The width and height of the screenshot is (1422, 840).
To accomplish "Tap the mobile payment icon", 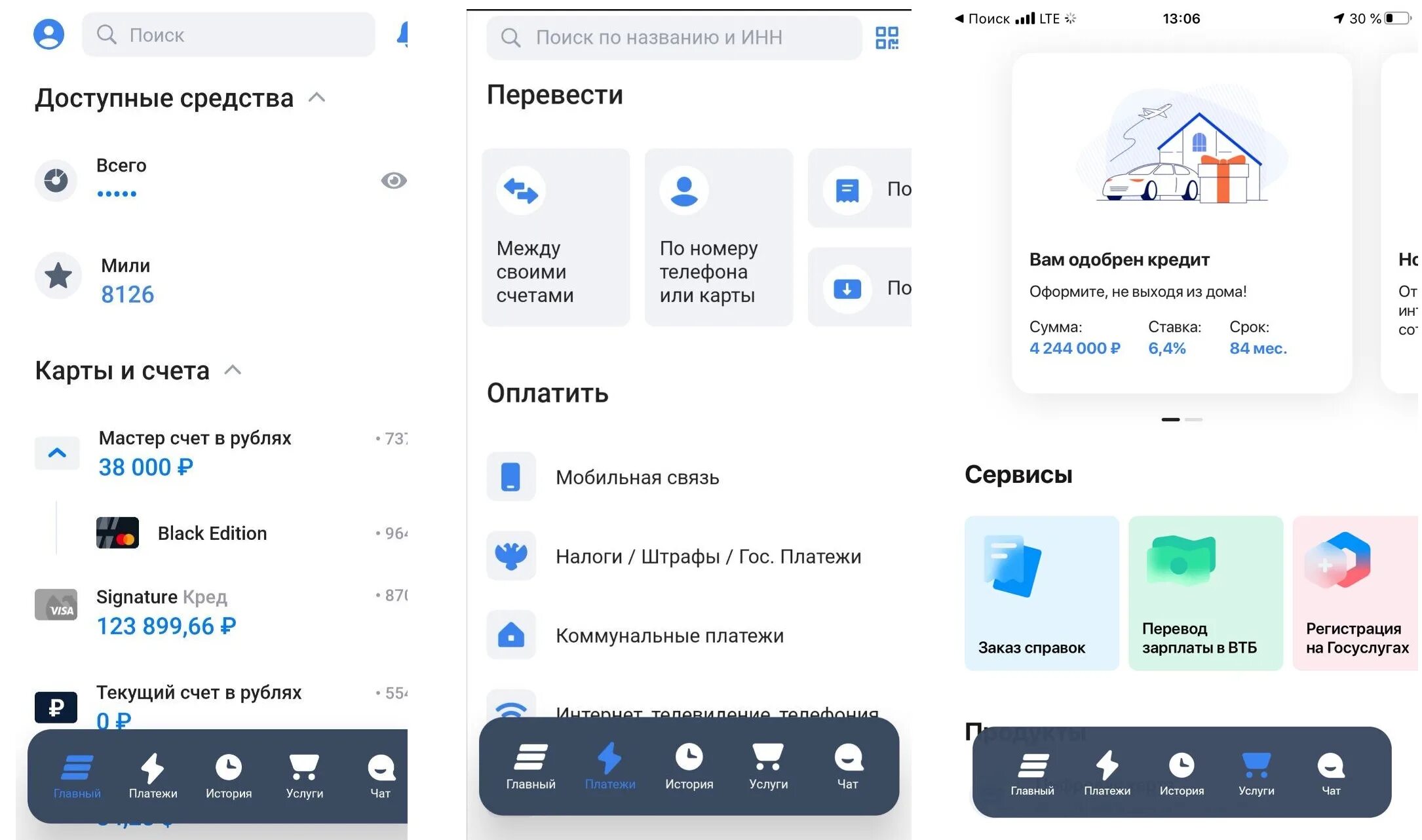I will [x=511, y=477].
